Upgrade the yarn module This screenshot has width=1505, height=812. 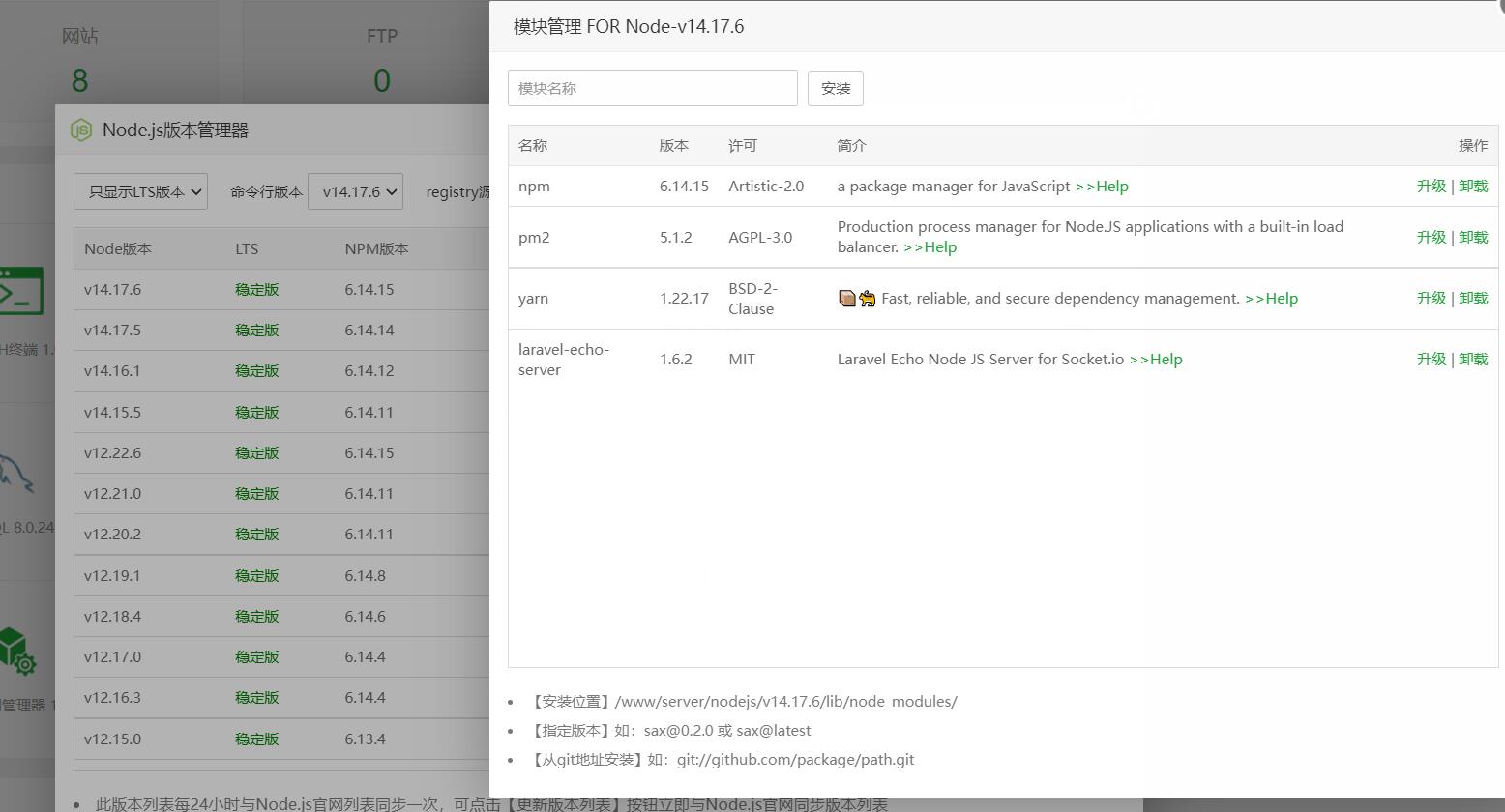[1431, 299]
